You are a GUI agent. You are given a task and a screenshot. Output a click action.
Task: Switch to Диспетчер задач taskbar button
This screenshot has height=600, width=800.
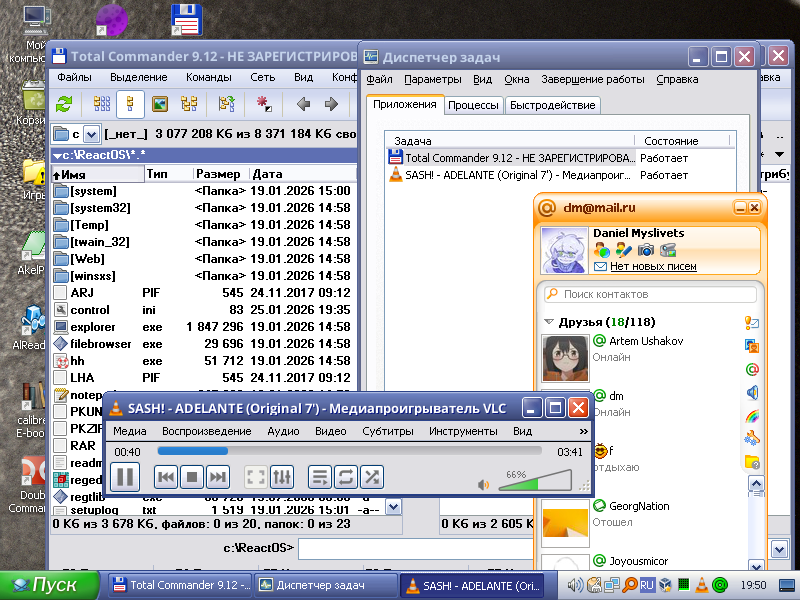click(326, 585)
